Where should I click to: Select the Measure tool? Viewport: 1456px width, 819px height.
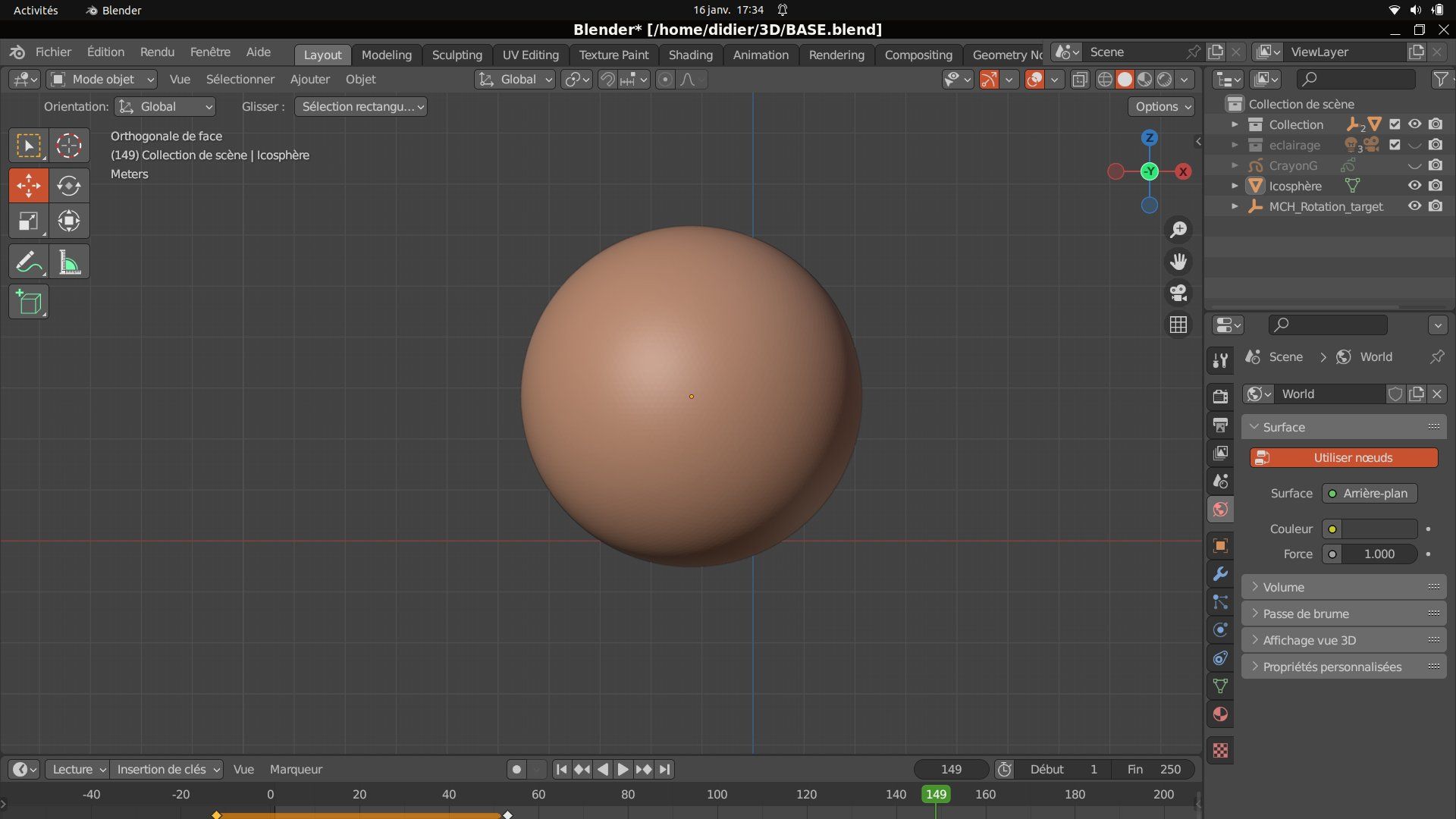click(69, 262)
